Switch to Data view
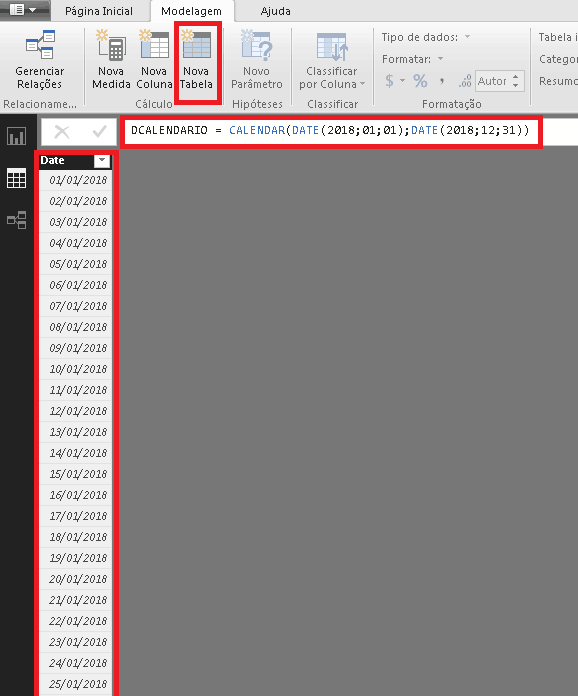578x696 pixels. click(16, 178)
